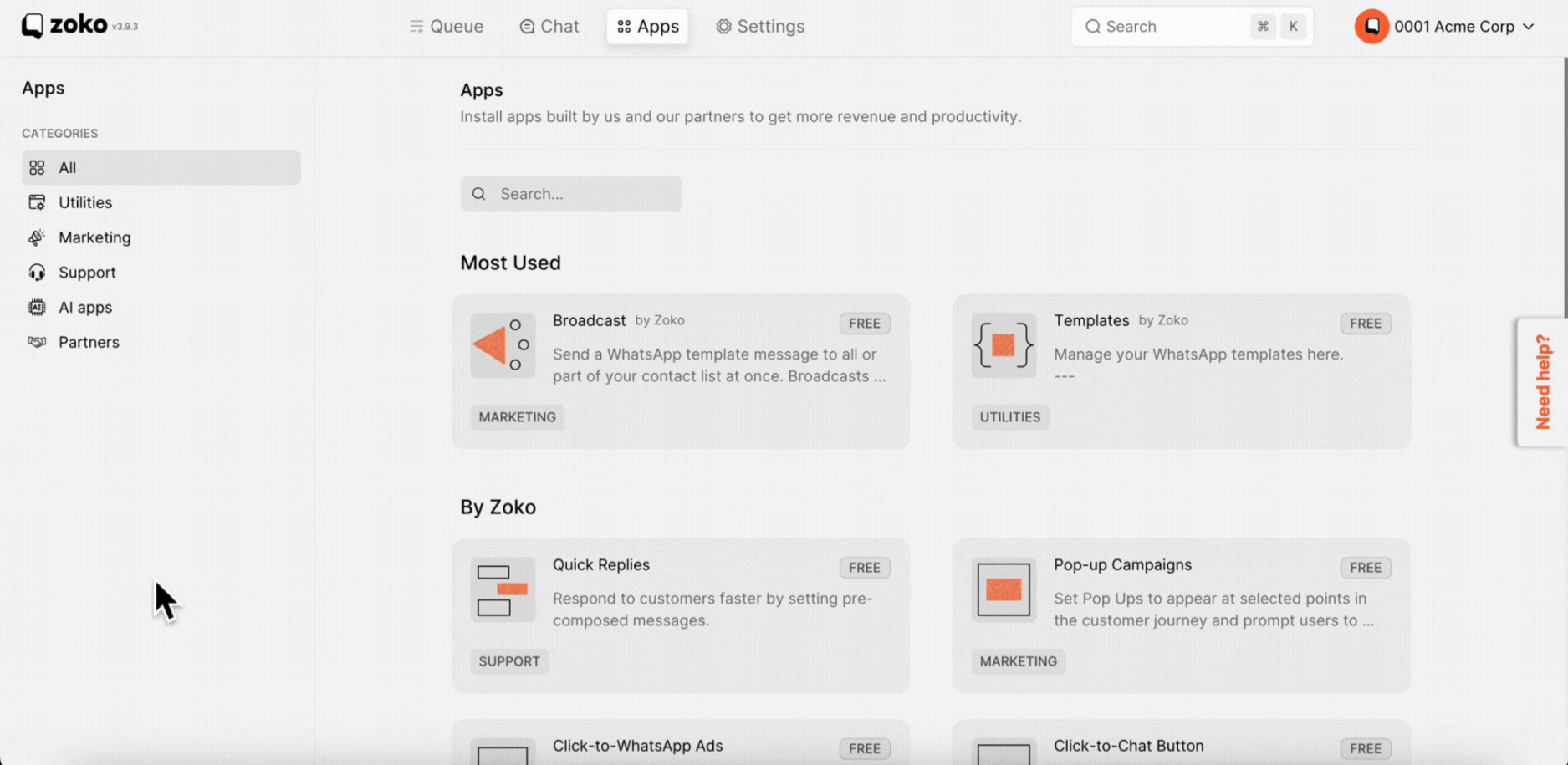Click the v3.9.3 version label
This screenshot has height=765, width=1568.
point(125,27)
